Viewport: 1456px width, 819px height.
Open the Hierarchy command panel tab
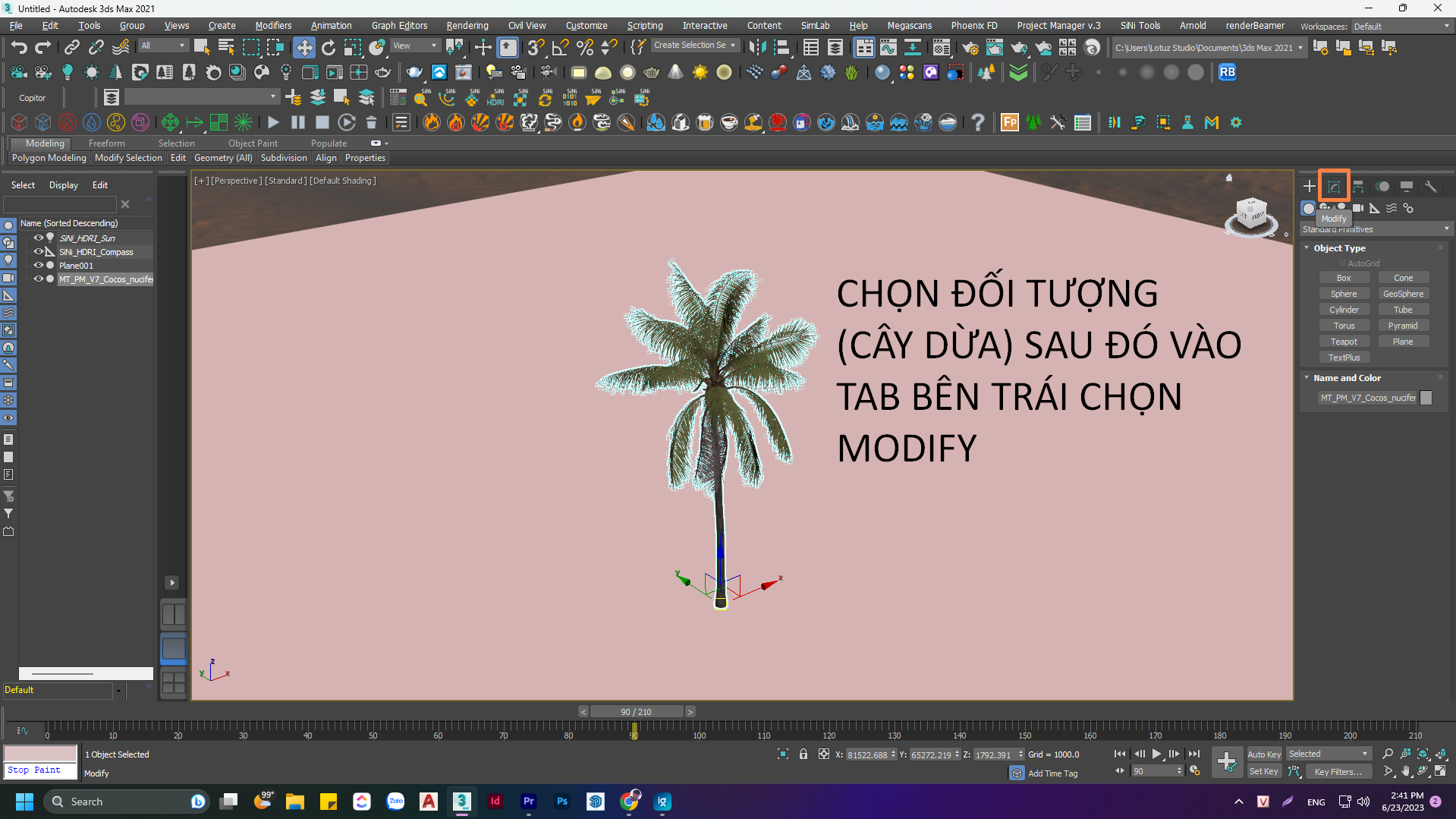[1358, 186]
